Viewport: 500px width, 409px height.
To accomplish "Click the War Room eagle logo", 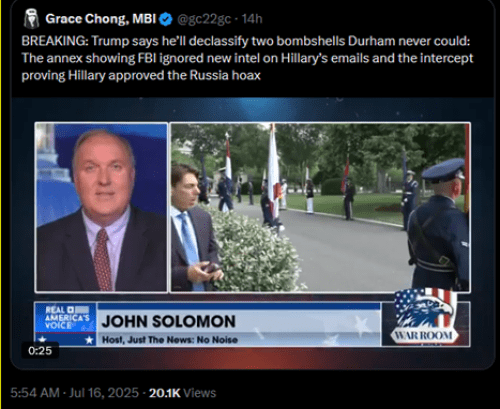I will [x=424, y=315].
